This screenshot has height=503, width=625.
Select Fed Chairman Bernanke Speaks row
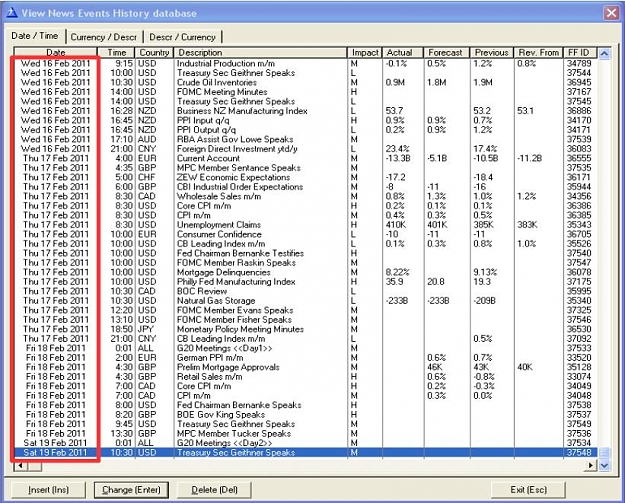point(305,405)
